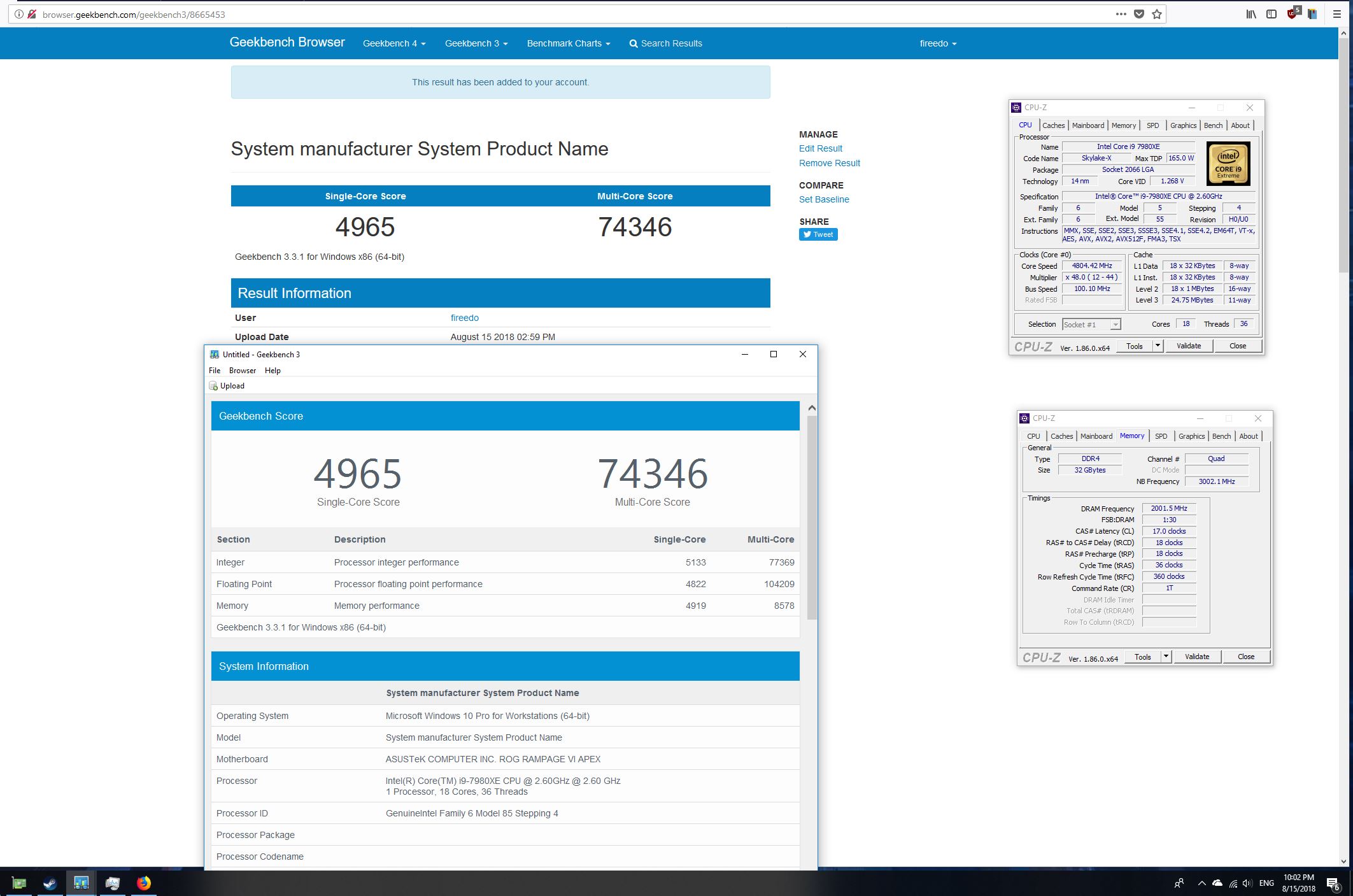Viewport: 1353px width, 896px height.
Task: Open the clock showing 10:02 PM
Action: coord(1298,883)
